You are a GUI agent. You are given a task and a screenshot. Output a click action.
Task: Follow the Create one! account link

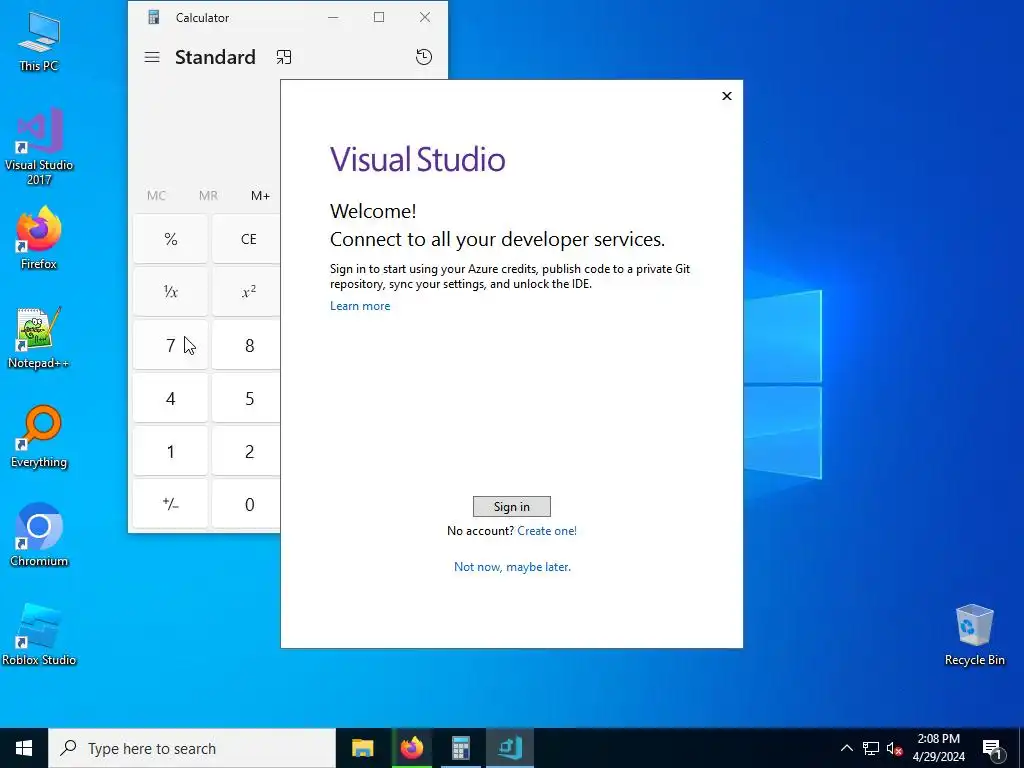[x=547, y=531]
